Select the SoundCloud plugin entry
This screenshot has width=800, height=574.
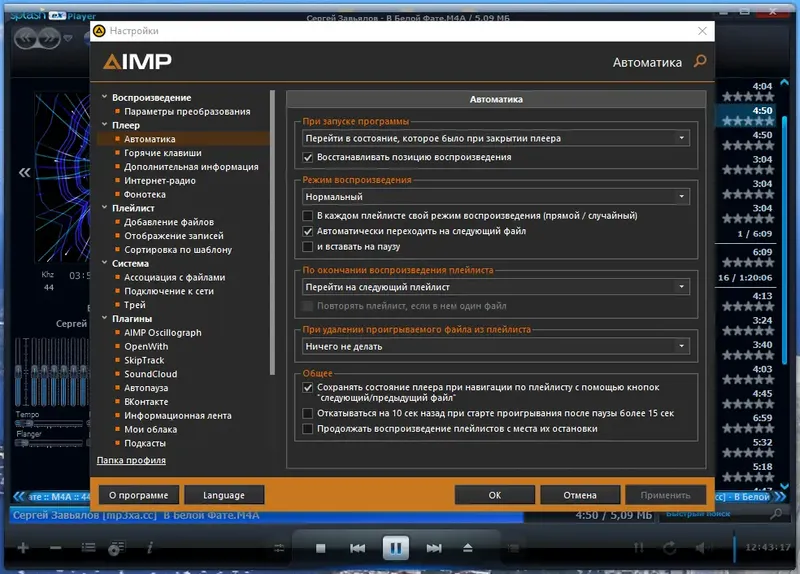151,374
